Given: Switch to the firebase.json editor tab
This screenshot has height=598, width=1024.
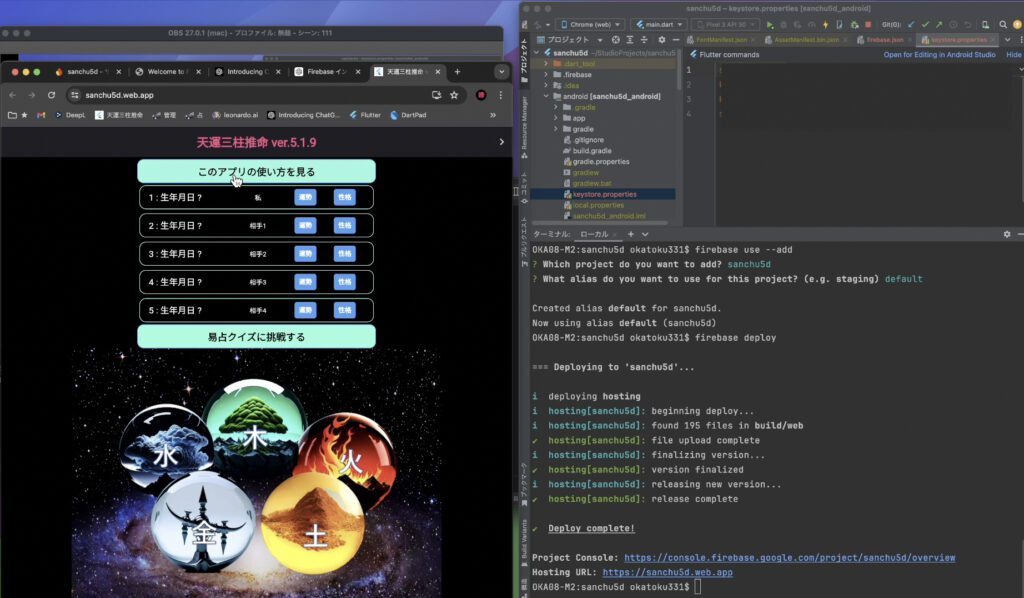Looking at the screenshot, I should coord(885,40).
